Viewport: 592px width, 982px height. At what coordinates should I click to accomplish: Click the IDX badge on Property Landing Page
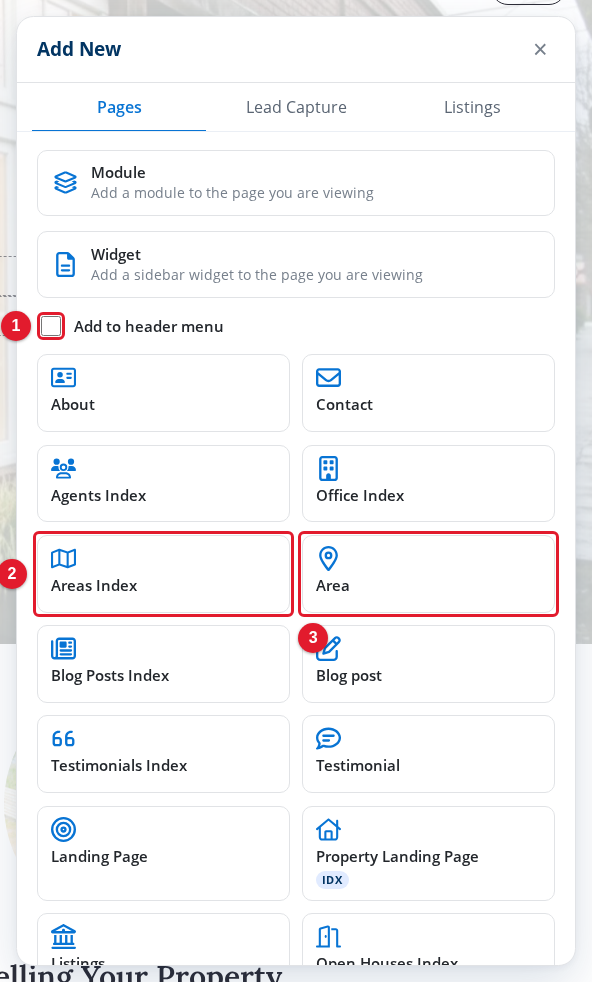tap(332, 880)
